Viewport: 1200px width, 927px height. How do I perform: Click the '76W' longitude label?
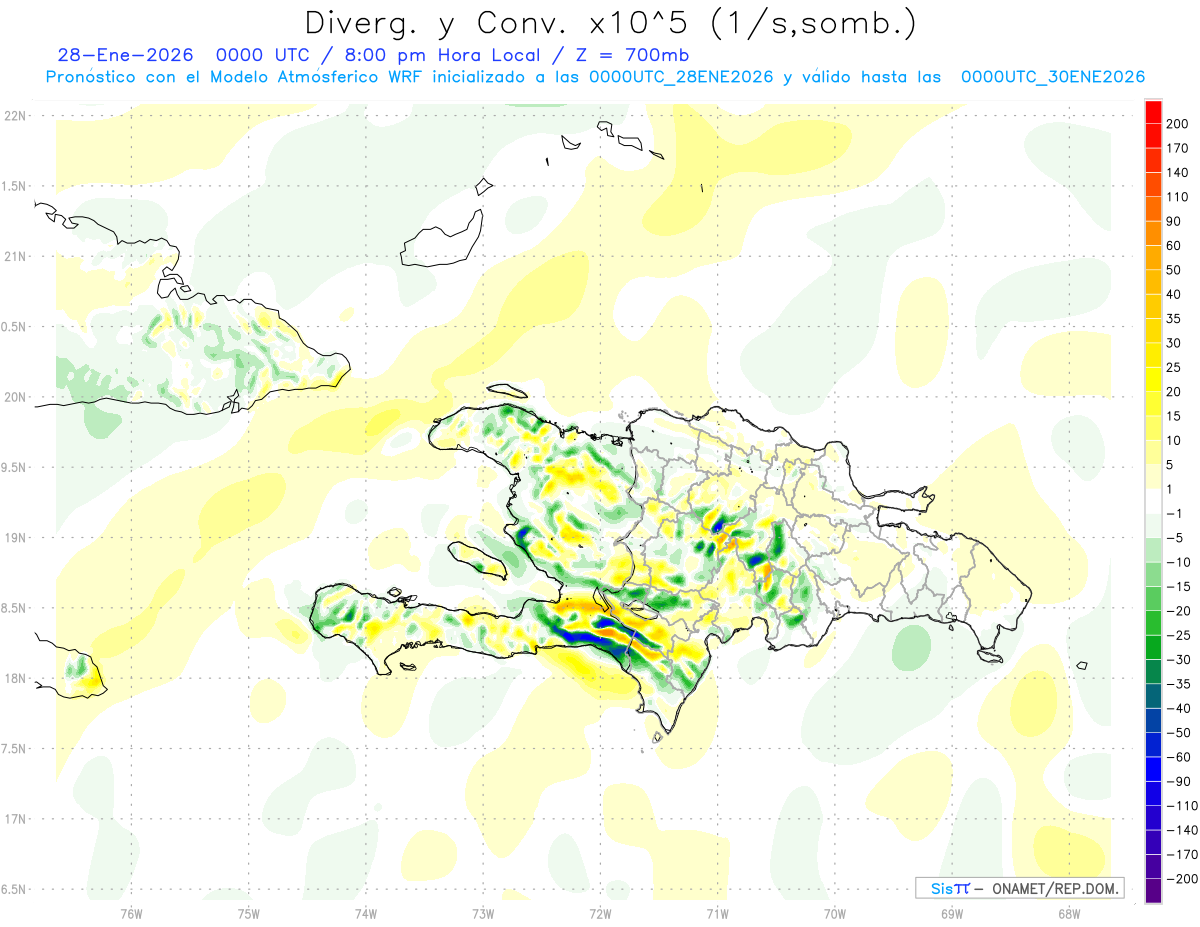pyautogui.click(x=131, y=913)
